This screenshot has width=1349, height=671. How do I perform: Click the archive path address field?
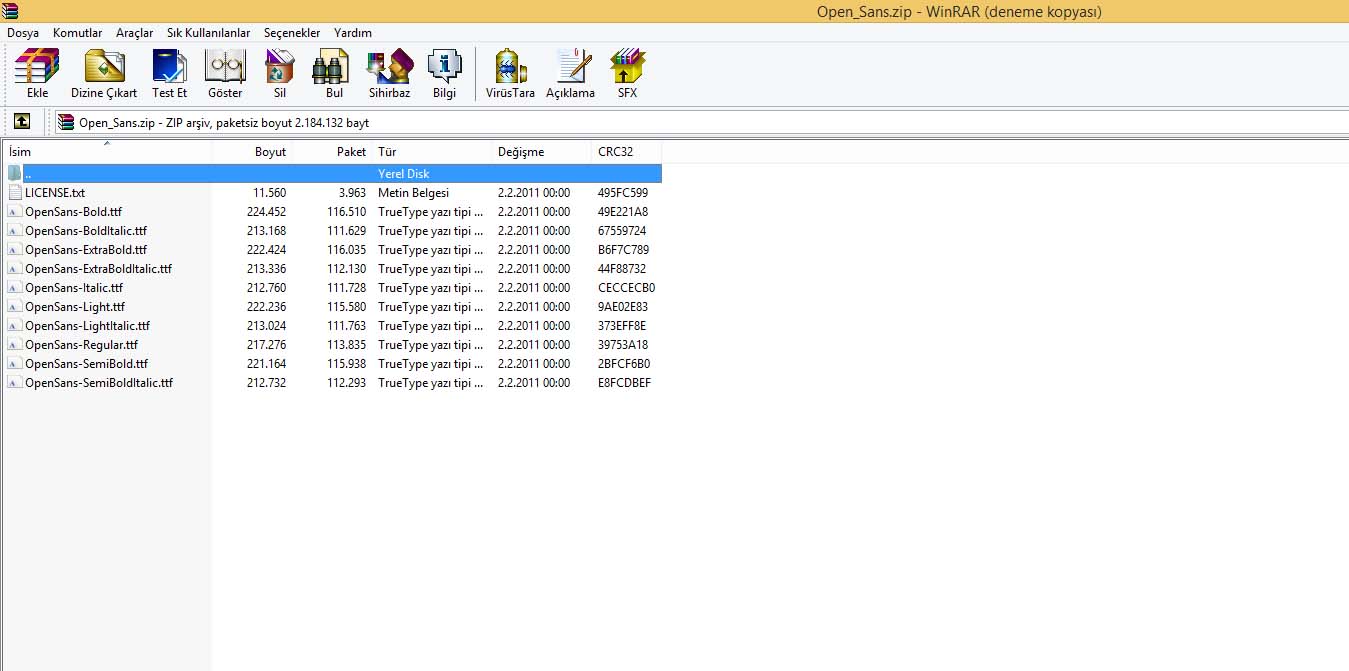(x=700, y=122)
